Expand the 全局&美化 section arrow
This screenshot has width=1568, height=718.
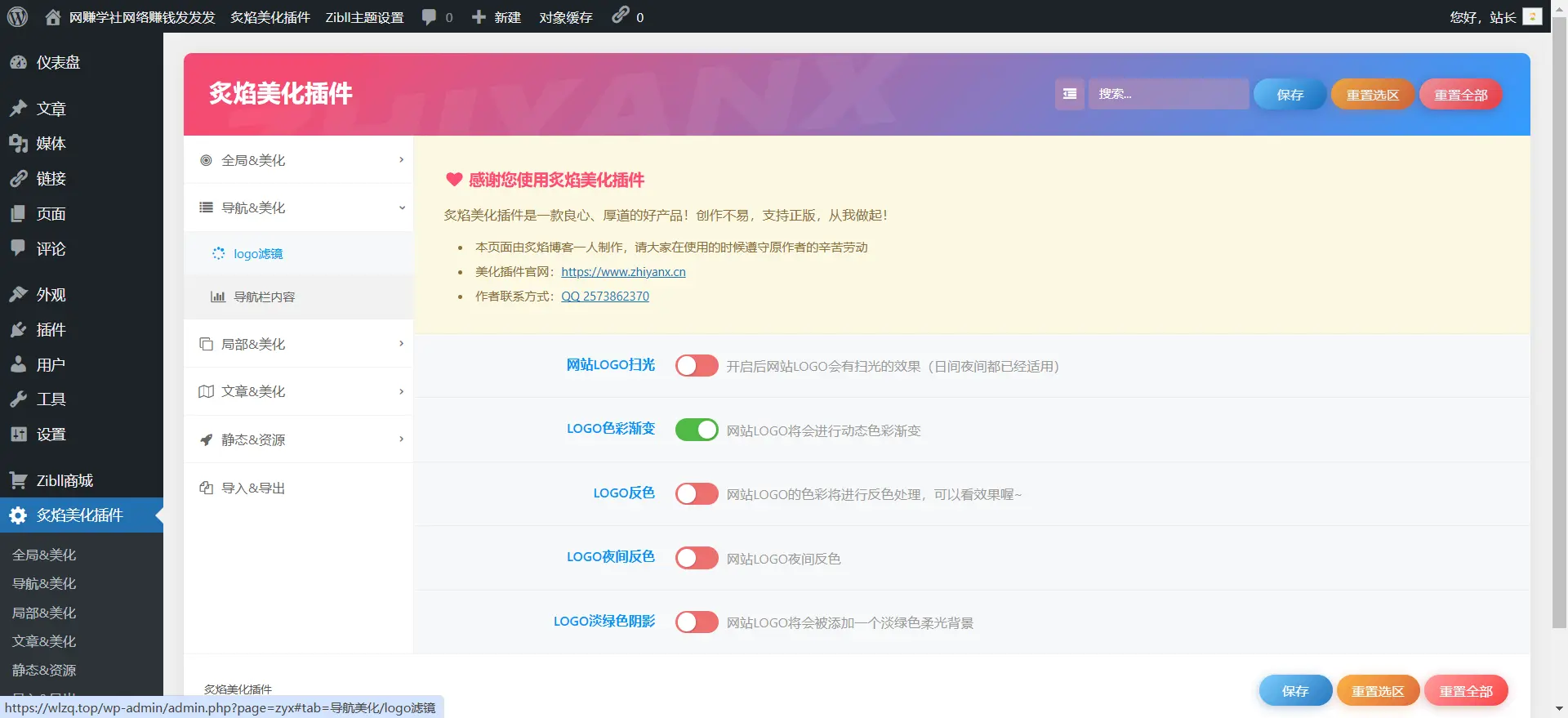pyautogui.click(x=401, y=160)
